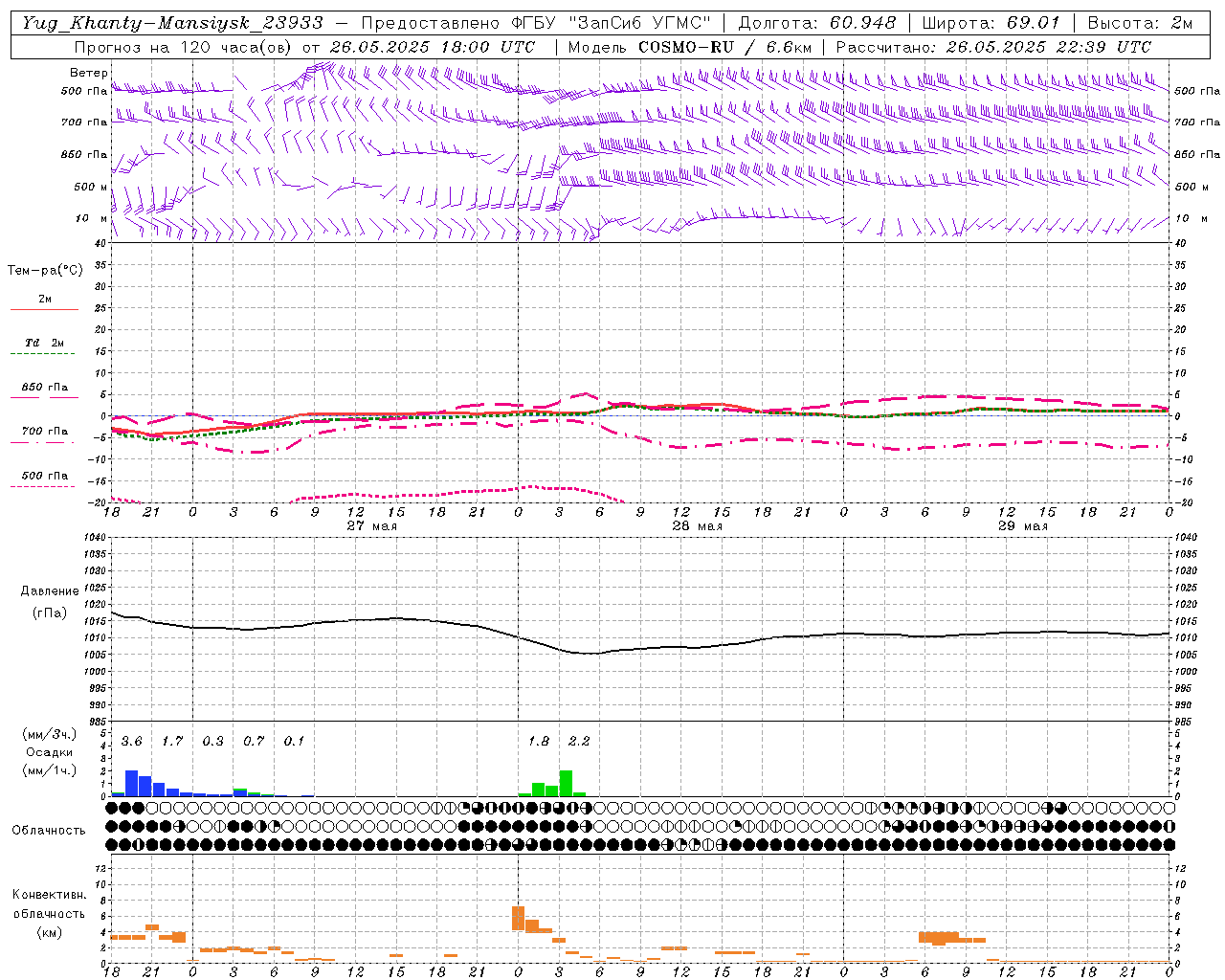Click the Ветер panel label
The image size is (1225, 980).
88,73
